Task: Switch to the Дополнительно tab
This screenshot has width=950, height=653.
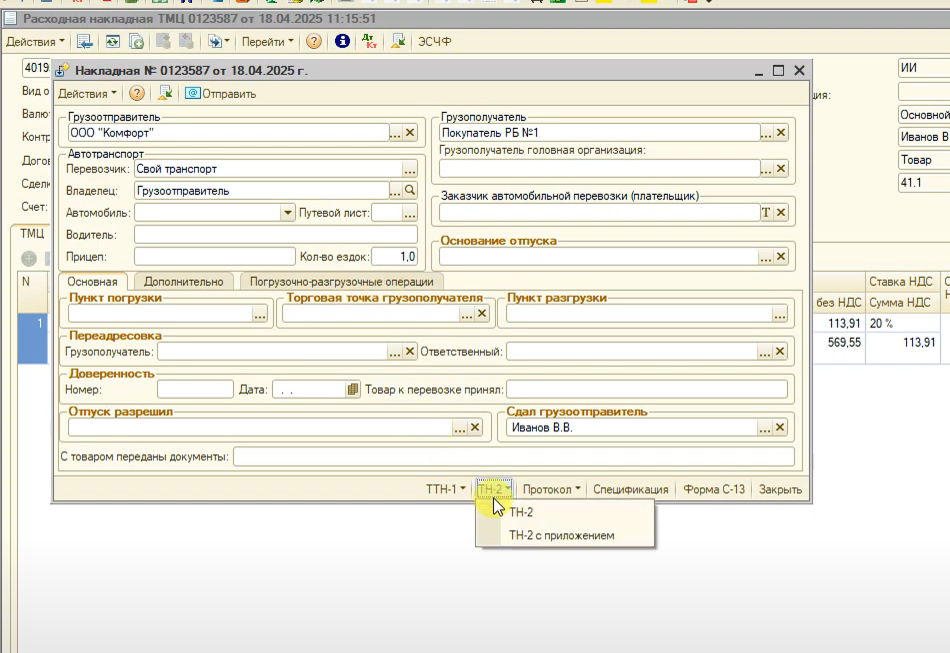Action: [x=184, y=282]
